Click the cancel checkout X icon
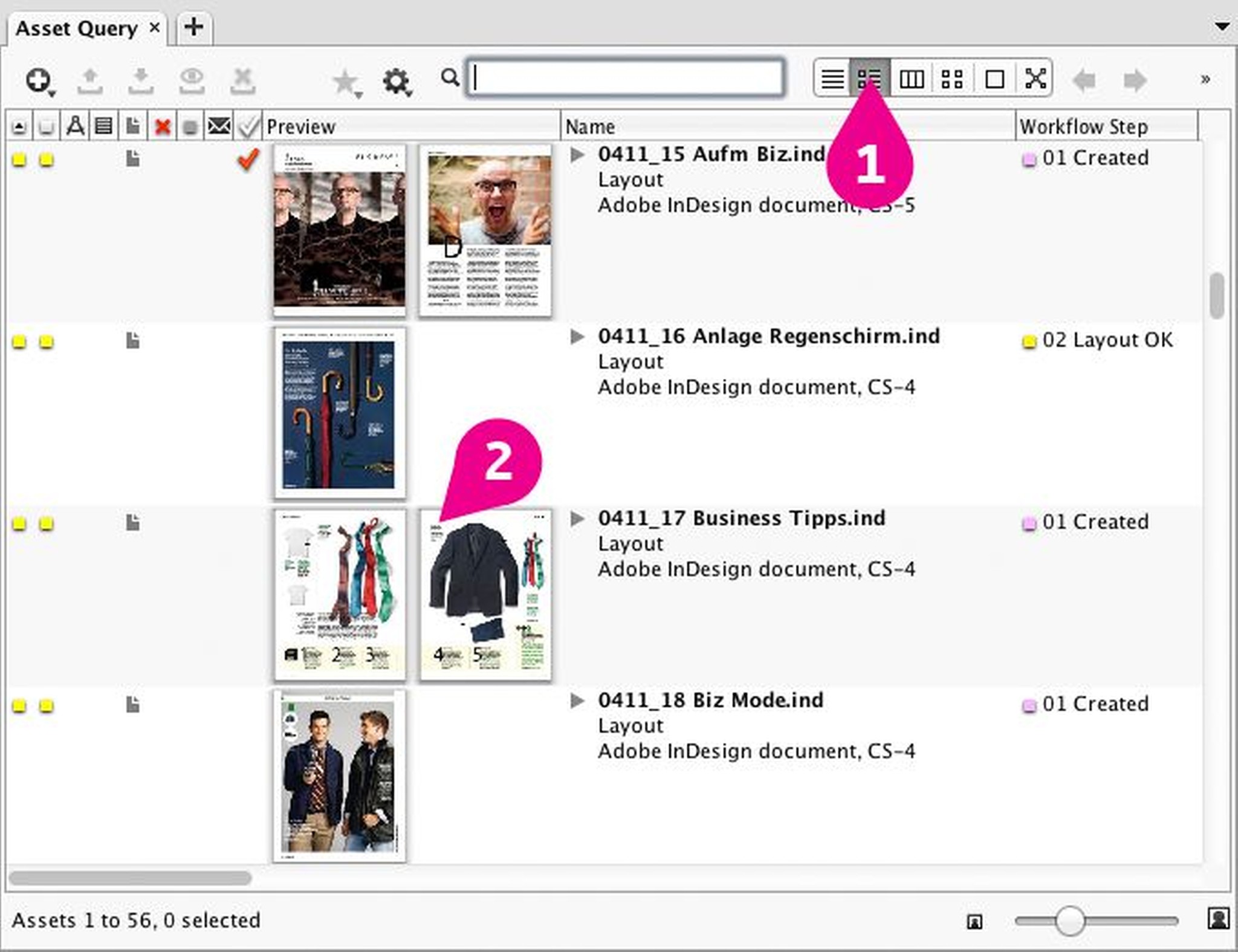This screenshot has height=952, width=1238. [x=244, y=79]
